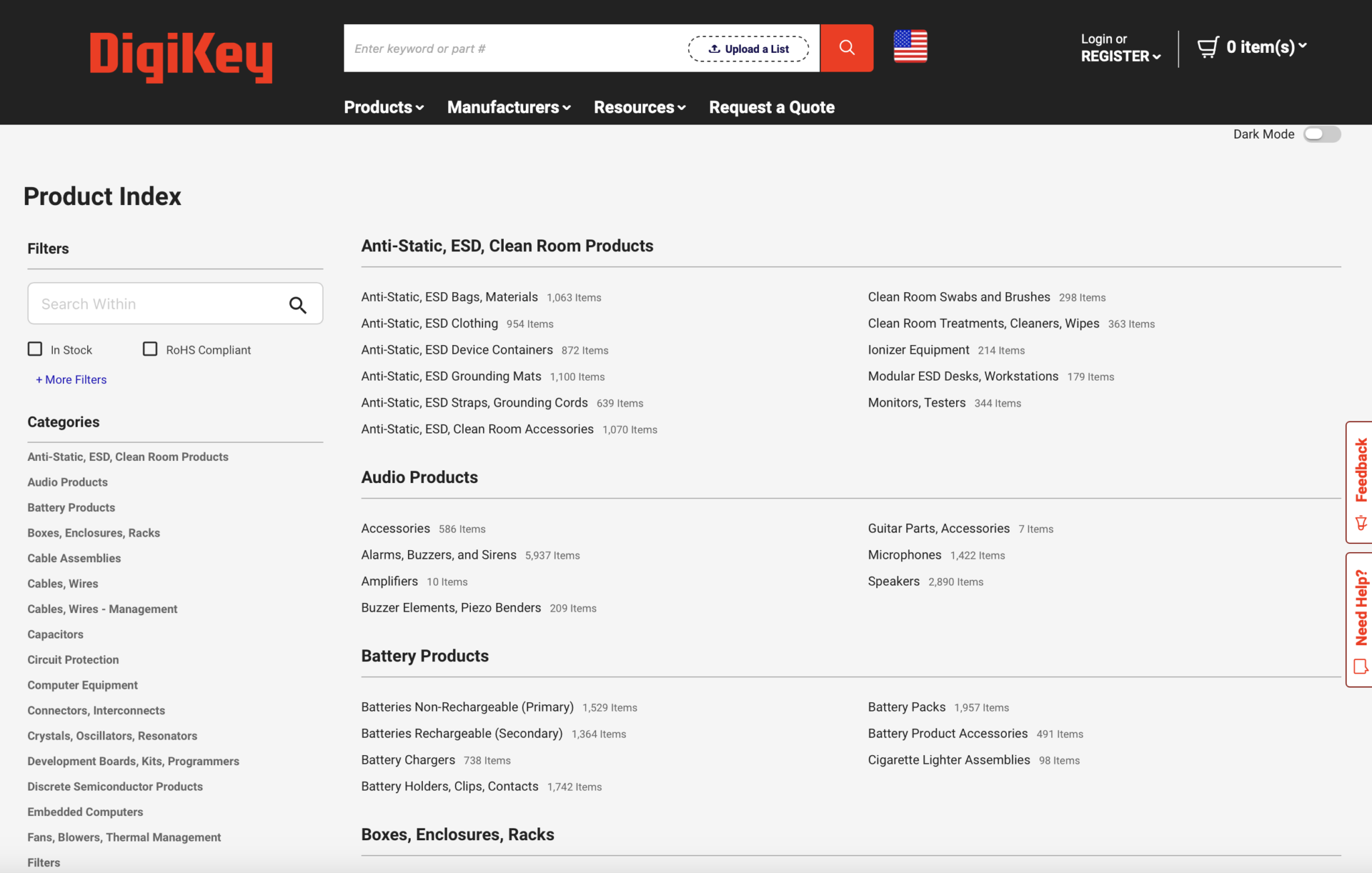Select Battery Products in Categories sidebar
The width and height of the screenshot is (1372, 873).
click(x=71, y=507)
